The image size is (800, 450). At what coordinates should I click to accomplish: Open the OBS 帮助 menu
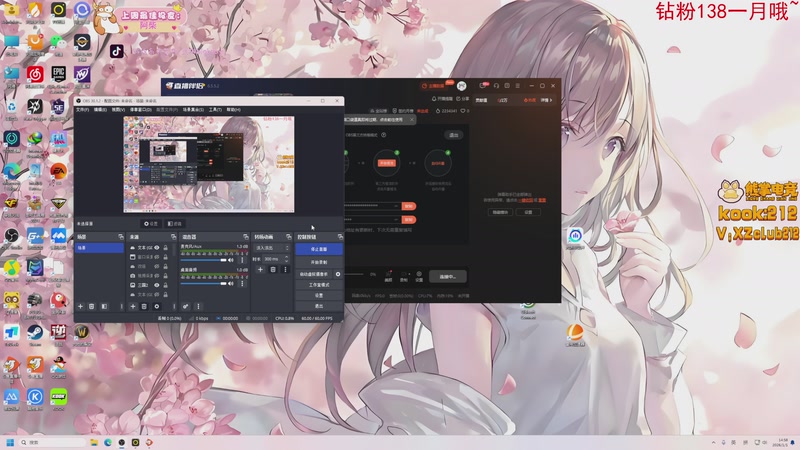(x=234, y=110)
